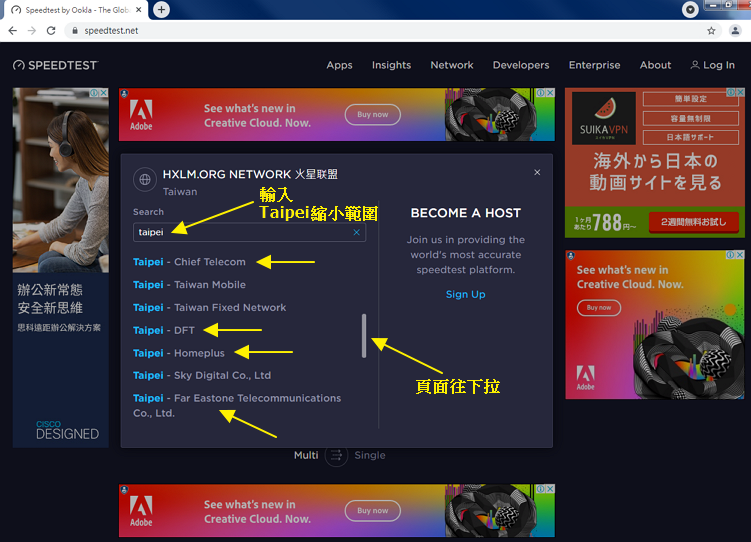Click the server list scrollbar

tap(364, 336)
